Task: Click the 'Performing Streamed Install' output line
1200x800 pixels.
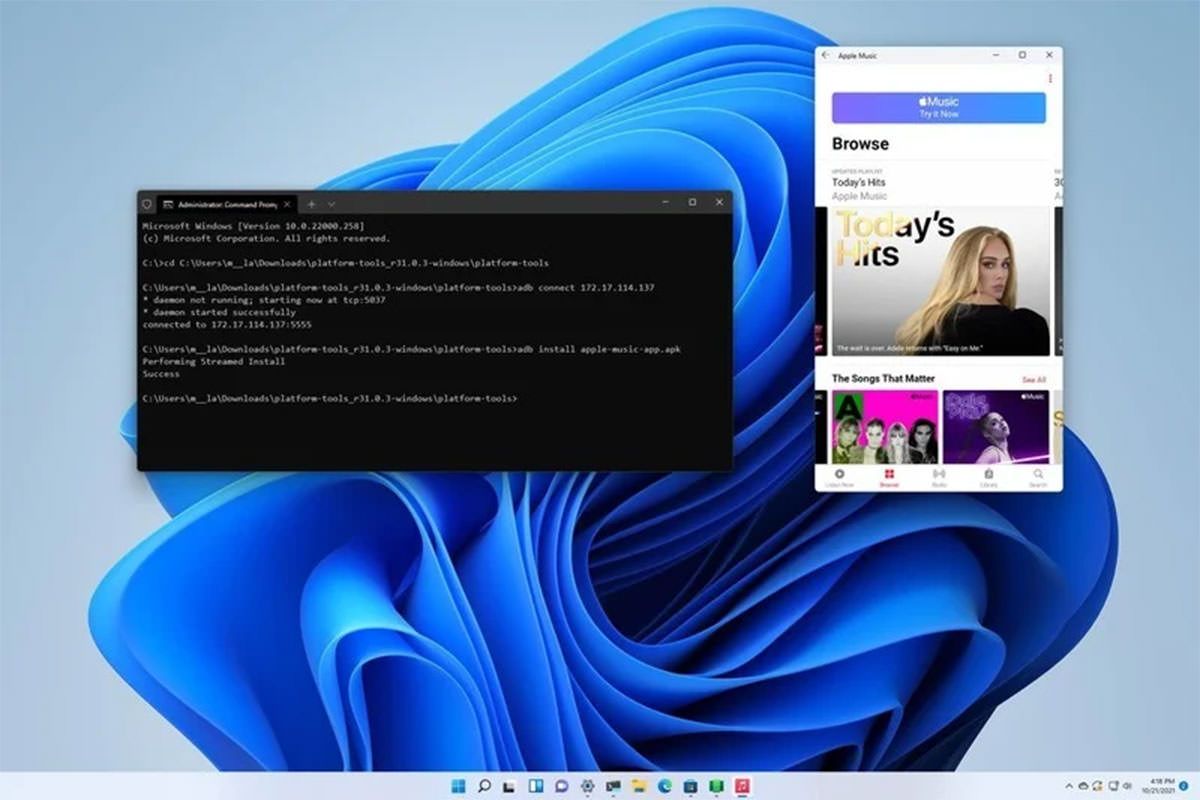Action: (214, 361)
